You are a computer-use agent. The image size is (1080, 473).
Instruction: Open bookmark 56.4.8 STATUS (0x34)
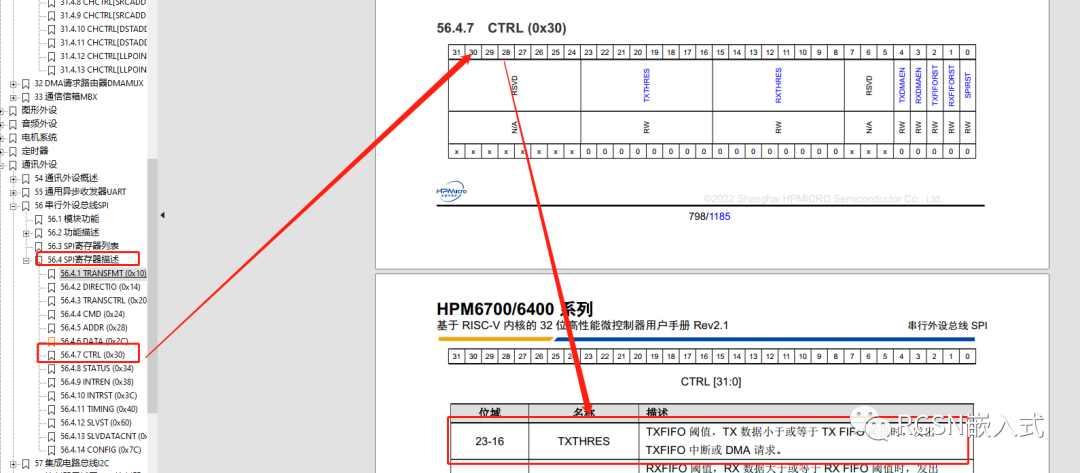96,368
